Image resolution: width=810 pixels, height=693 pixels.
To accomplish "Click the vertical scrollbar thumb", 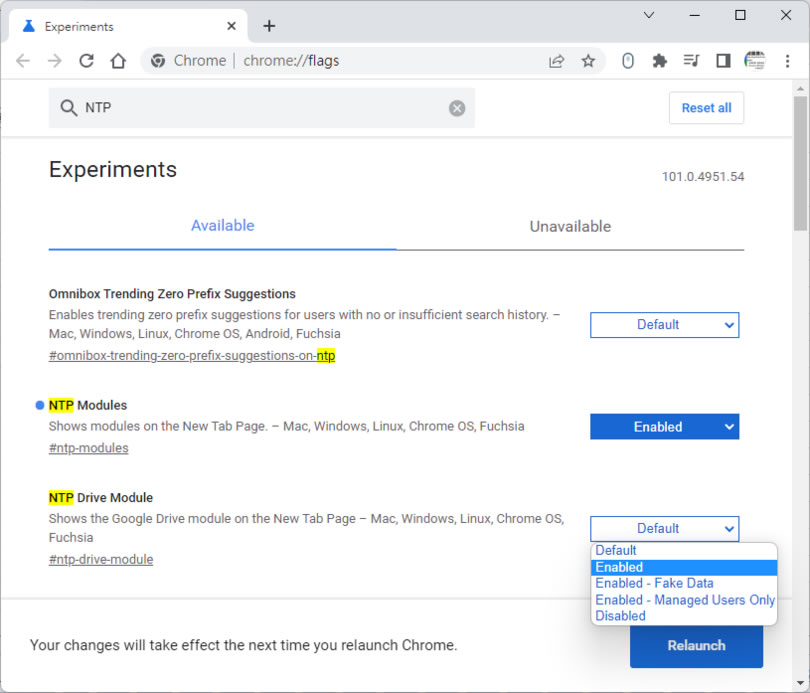I will coord(801,163).
